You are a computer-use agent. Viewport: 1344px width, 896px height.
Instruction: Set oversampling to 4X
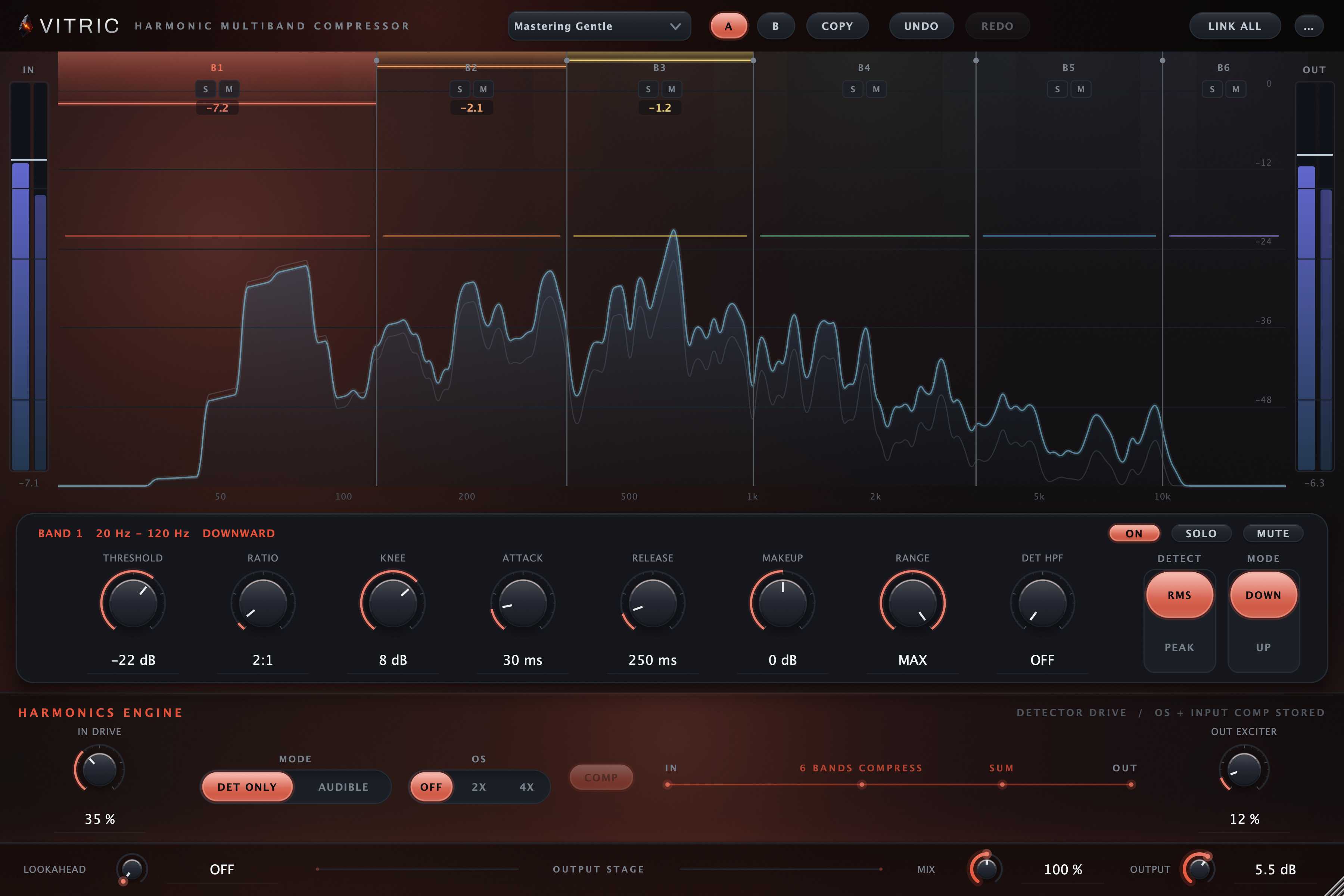pos(526,787)
